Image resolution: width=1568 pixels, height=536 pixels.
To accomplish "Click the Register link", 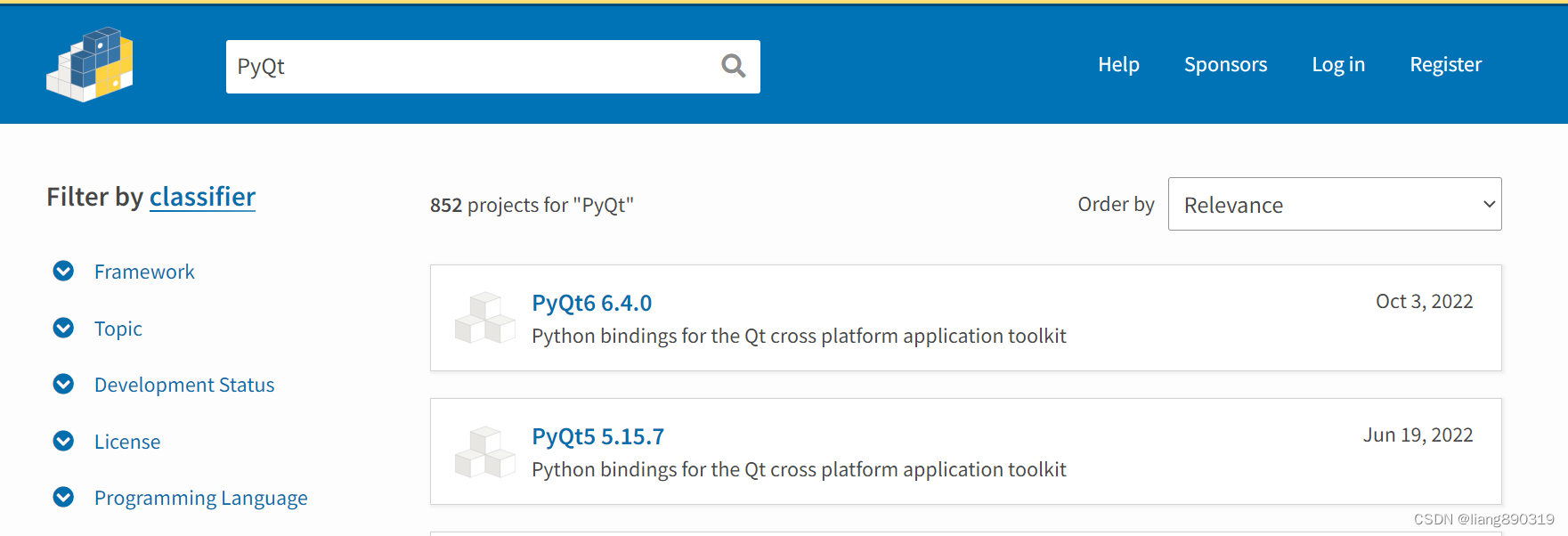I will (1445, 64).
